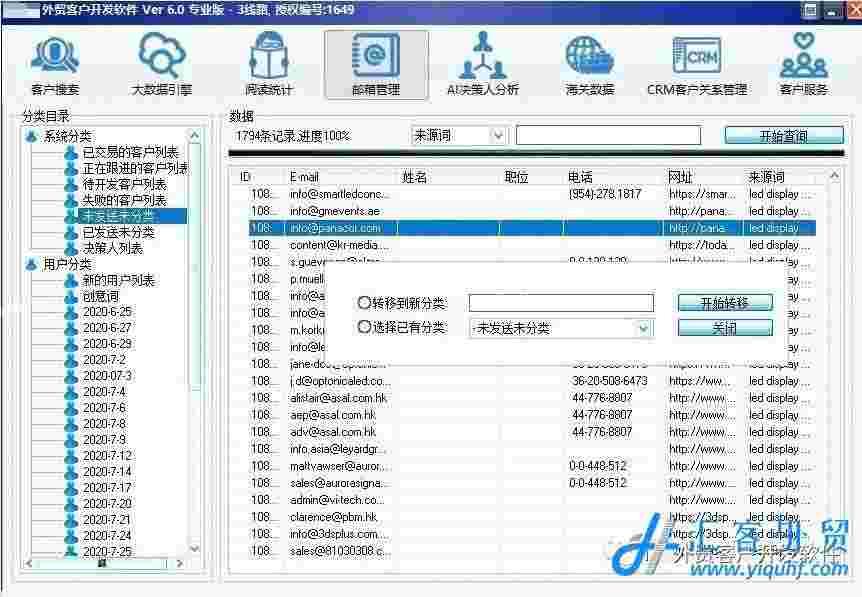Open the 大数据引擎 big data engine
The image size is (862, 597).
(x=162, y=64)
